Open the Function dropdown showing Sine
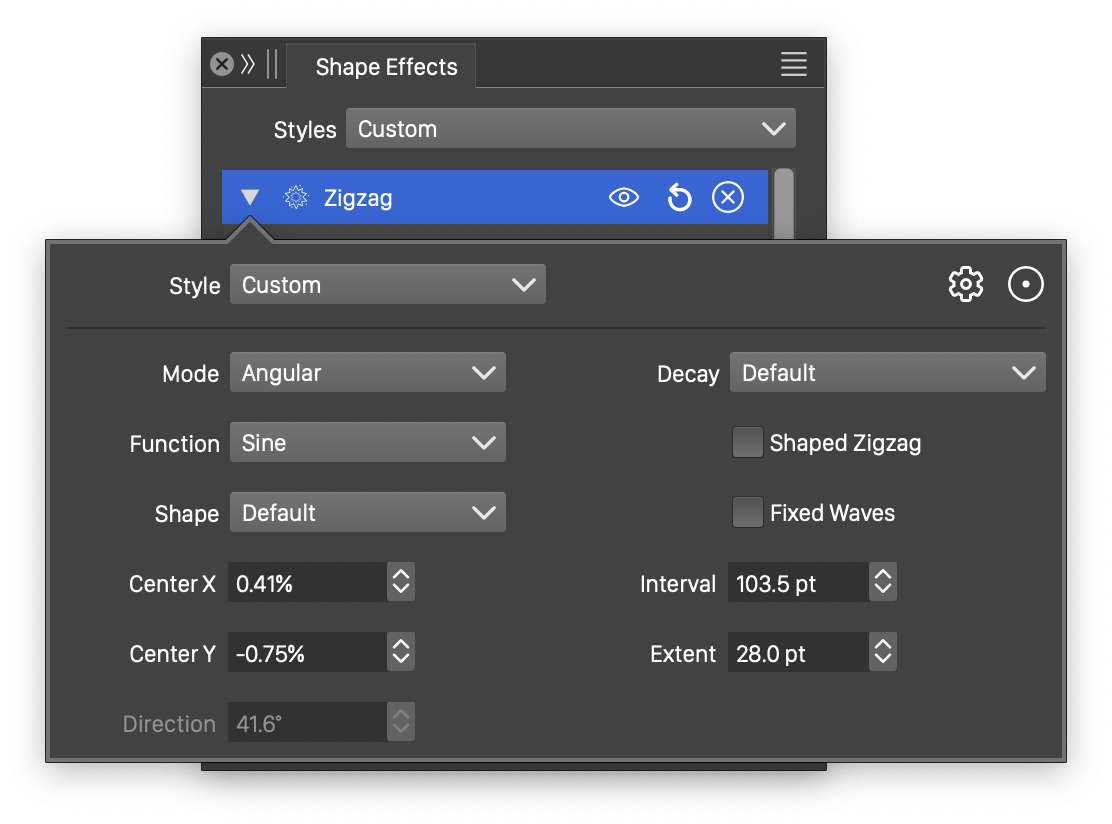The image size is (1112, 824). 368,443
